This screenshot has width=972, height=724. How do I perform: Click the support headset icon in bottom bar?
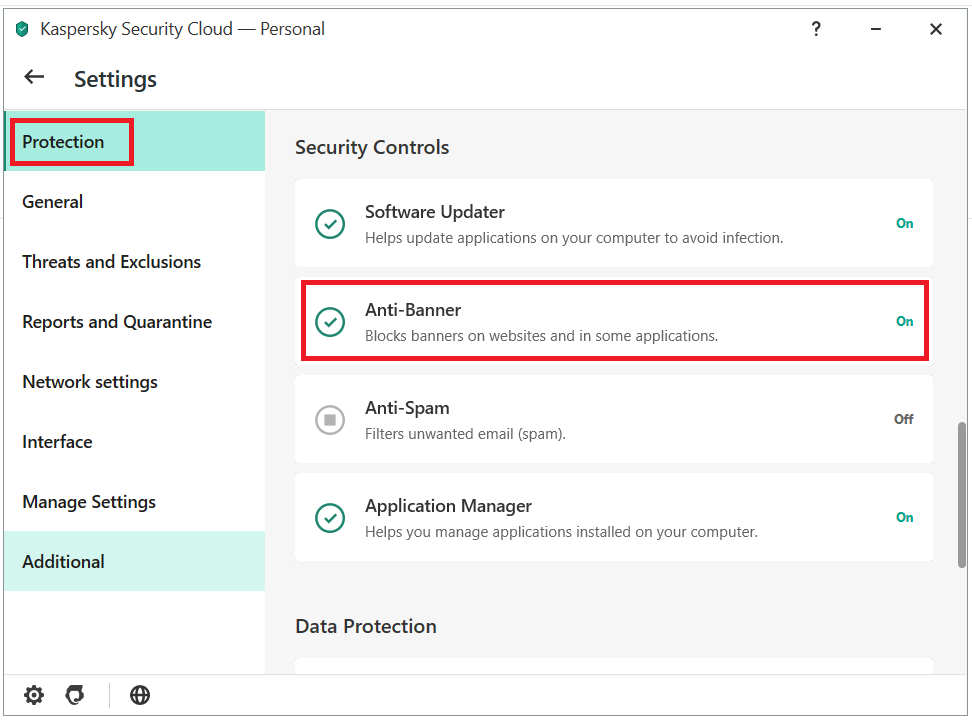75,695
